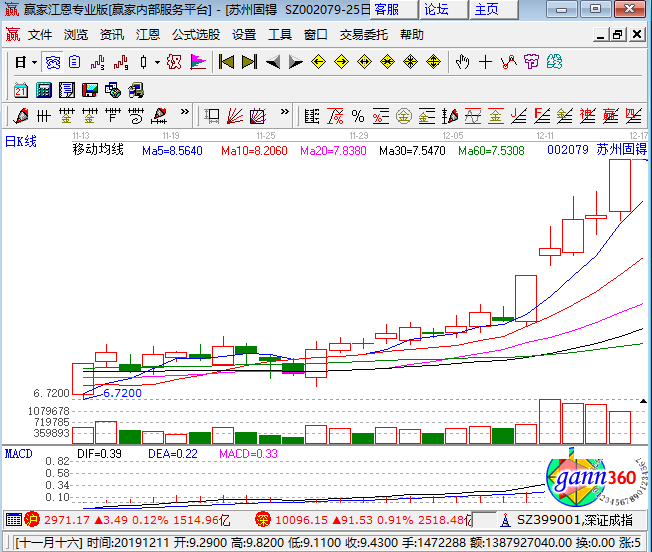
Task: Click the magenta flag icon
Action: 198,62
